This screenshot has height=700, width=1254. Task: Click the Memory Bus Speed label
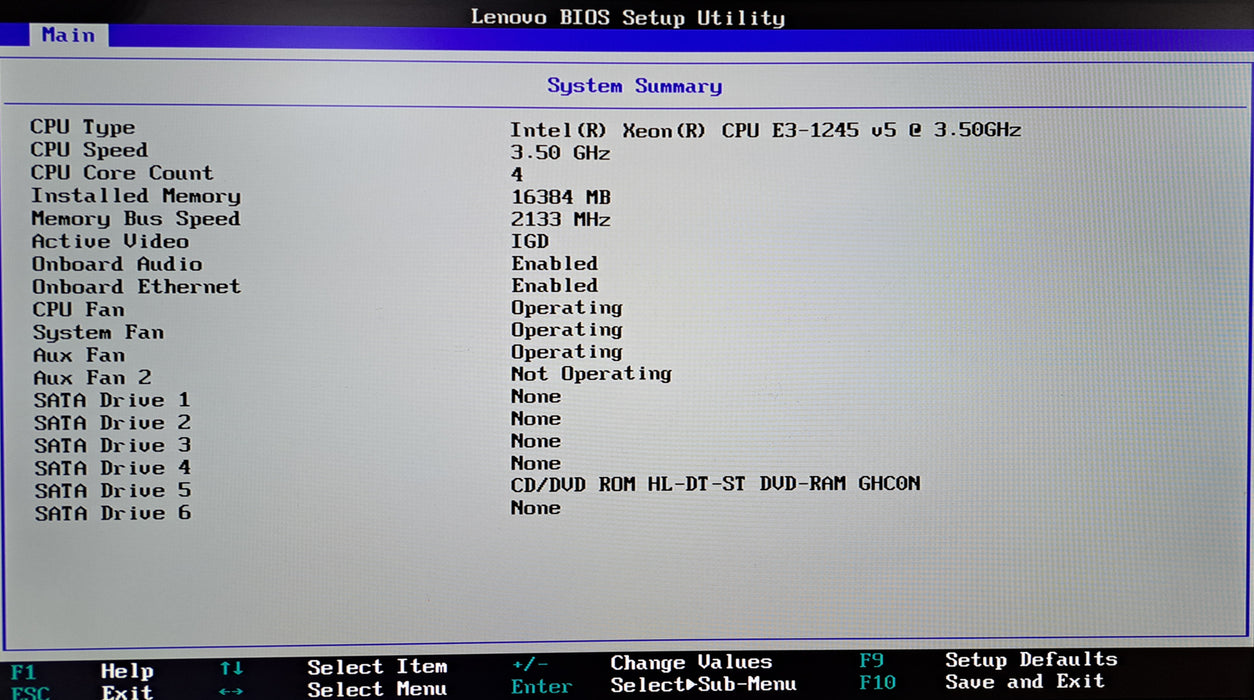pyautogui.click(x=136, y=219)
